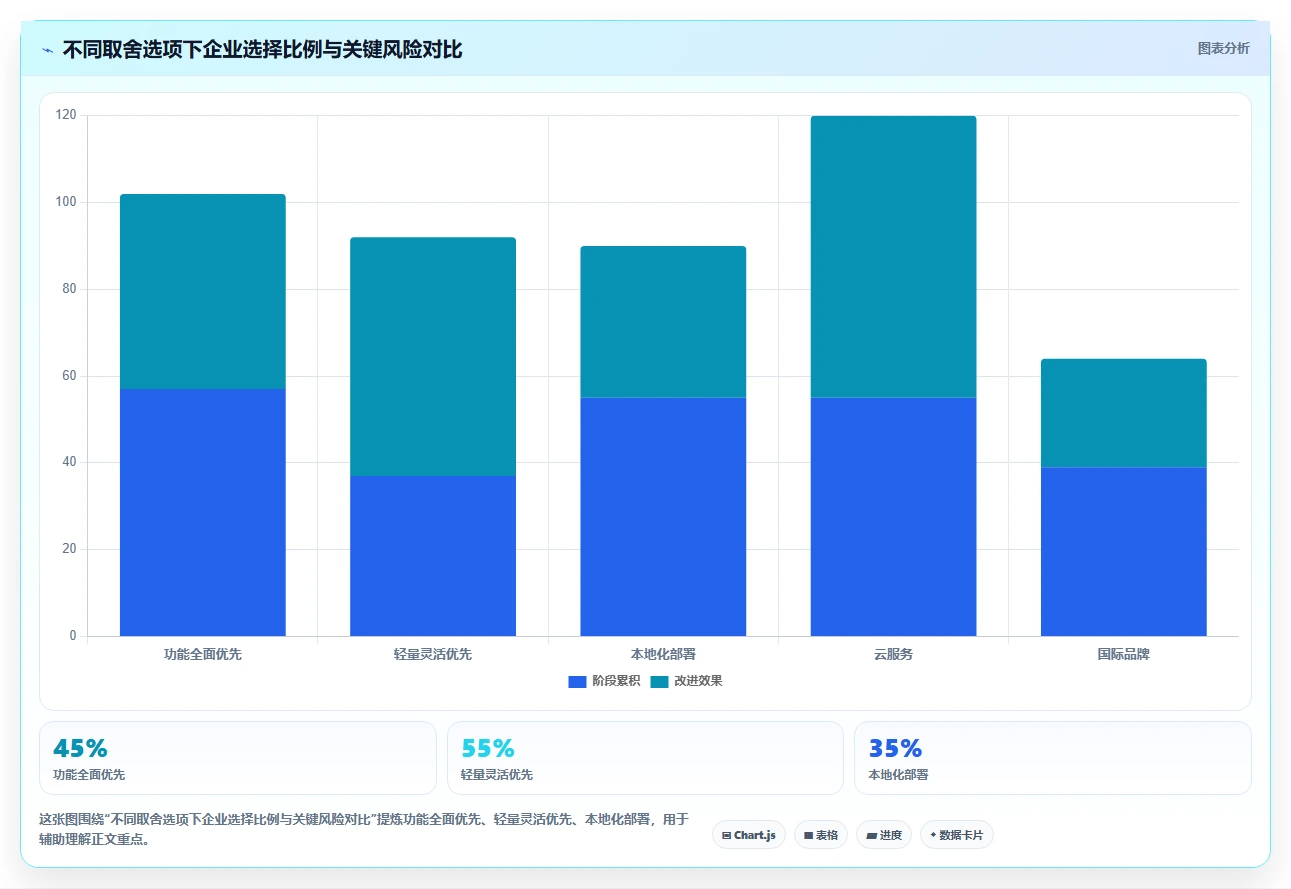Viewport: 1291px width, 889px height.
Task: Click the teal 改进效果 legend color box
Action: [x=659, y=681]
